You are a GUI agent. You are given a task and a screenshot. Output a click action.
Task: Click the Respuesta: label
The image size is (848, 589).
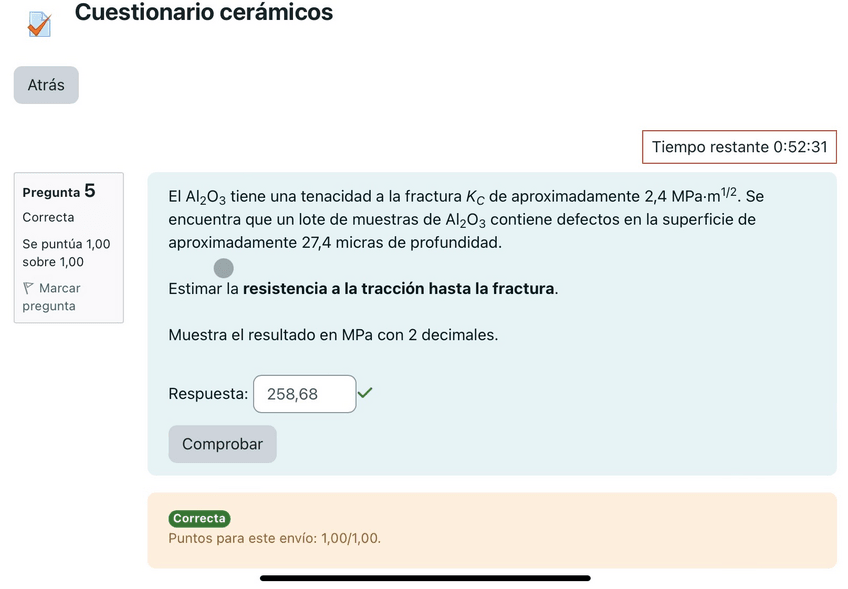click(x=208, y=394)
